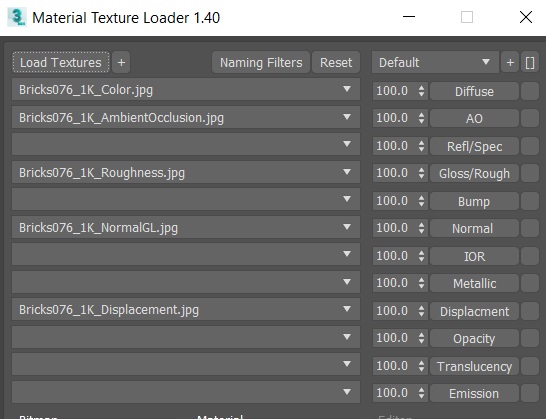Viewport: 546px width, 419px height.
Task: Click the Bump map button
Action: (474, 201)
